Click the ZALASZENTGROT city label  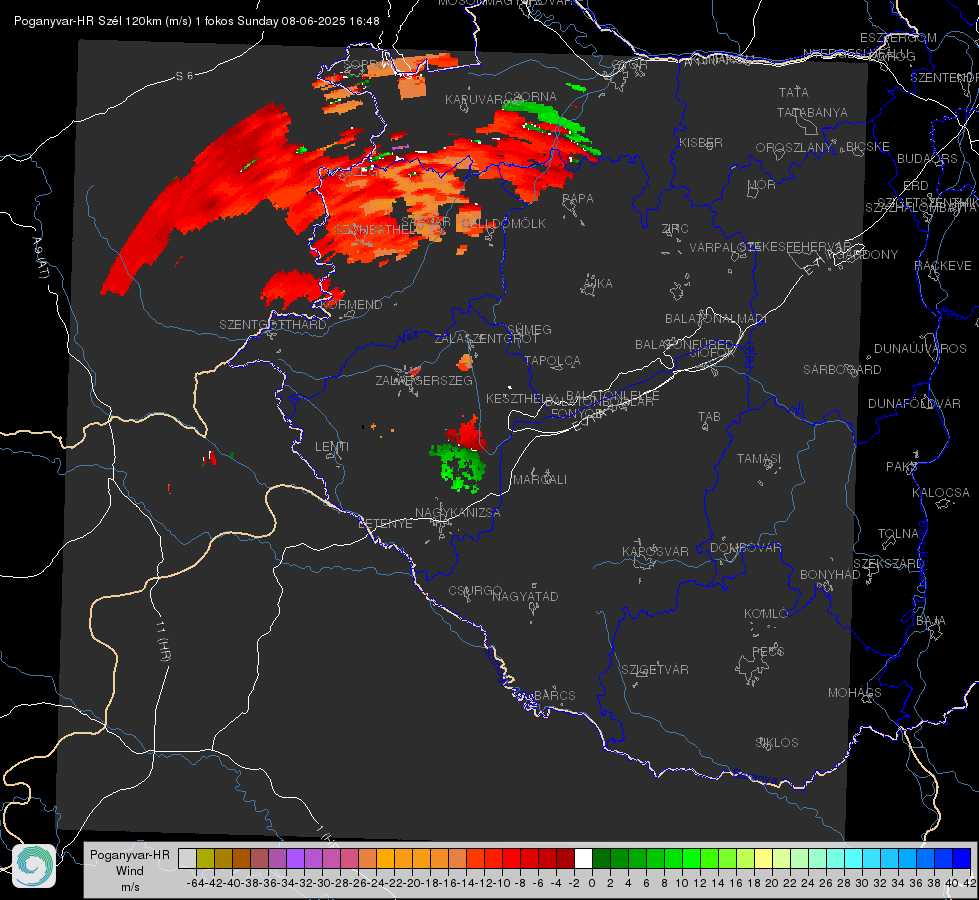point(486,339)
